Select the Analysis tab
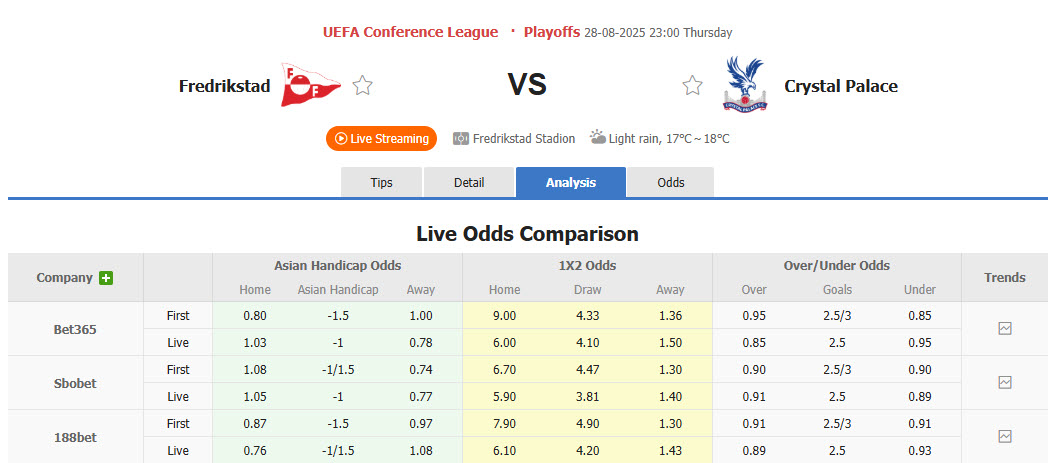Screen dimensions: 1050x463 pos(571,183)
